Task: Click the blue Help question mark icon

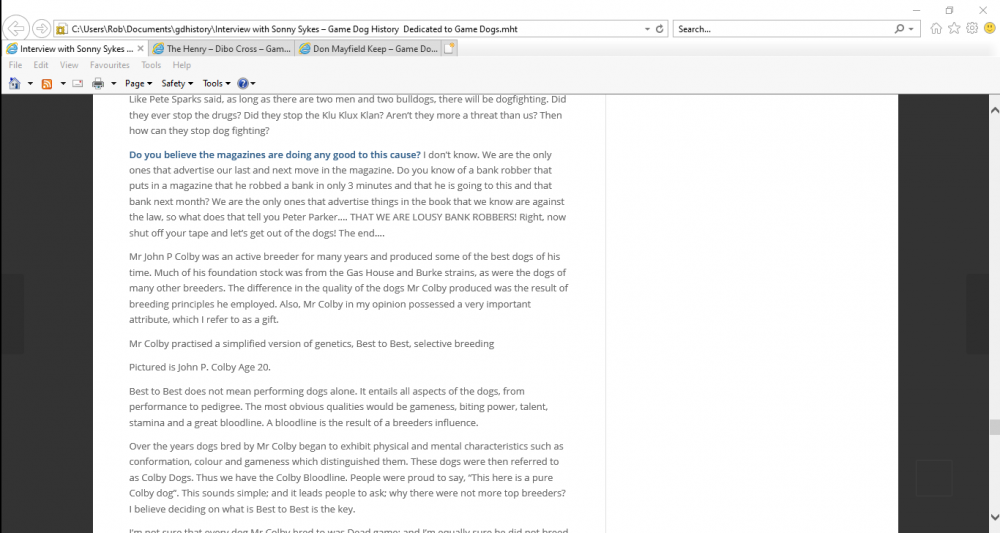Action: pos(242,84)
